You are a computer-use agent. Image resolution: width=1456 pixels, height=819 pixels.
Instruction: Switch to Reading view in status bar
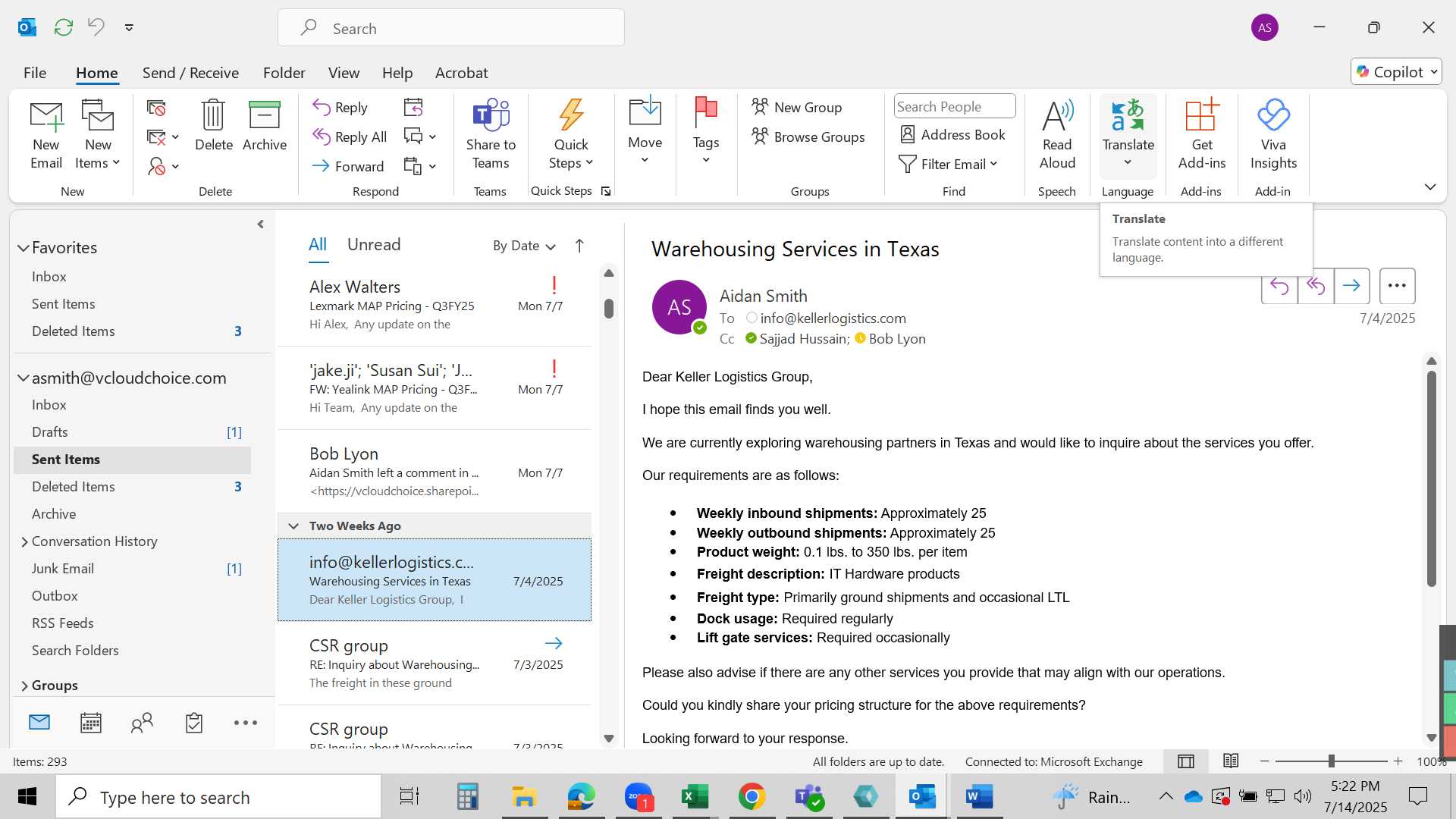pyautogui.click(x=1231, y=761)
